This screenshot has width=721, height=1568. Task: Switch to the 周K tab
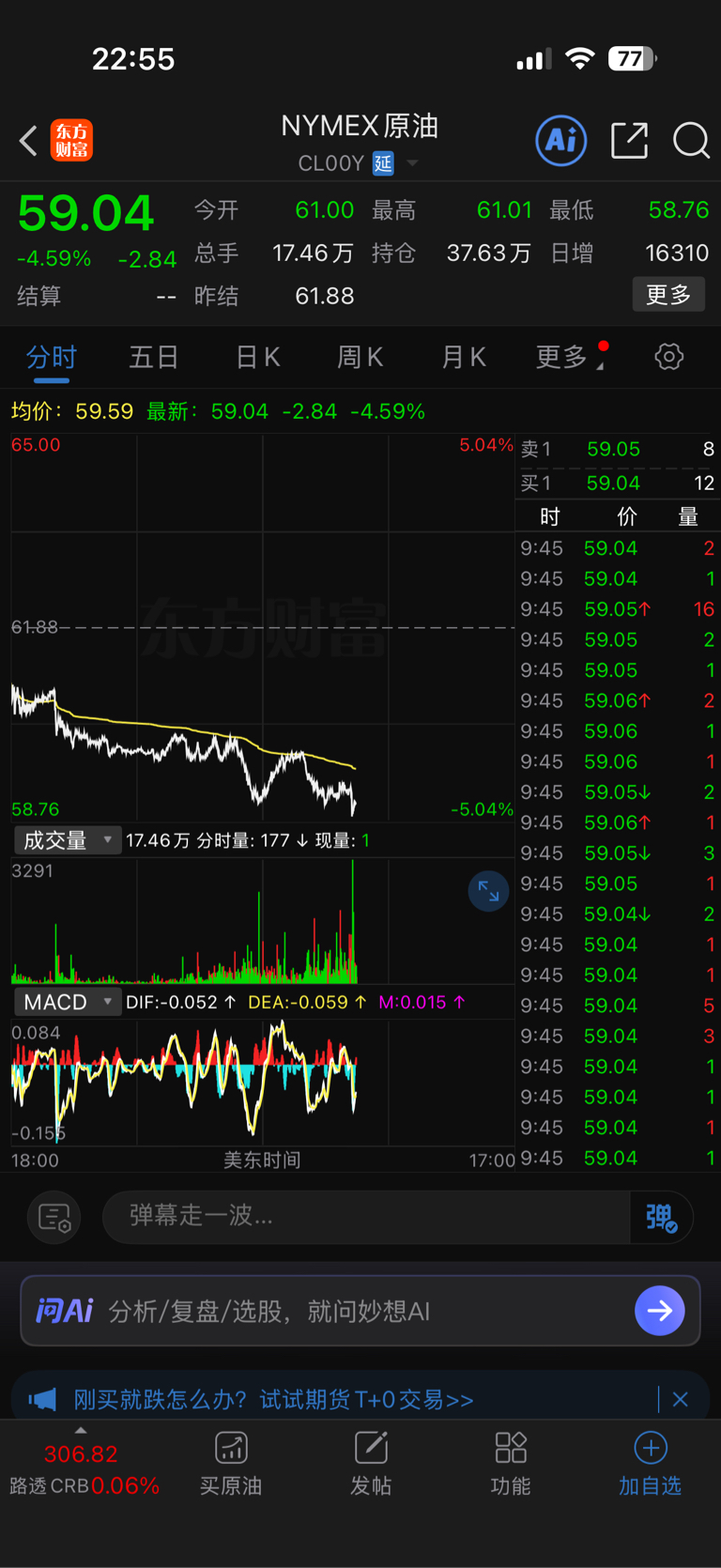point(360,357)
